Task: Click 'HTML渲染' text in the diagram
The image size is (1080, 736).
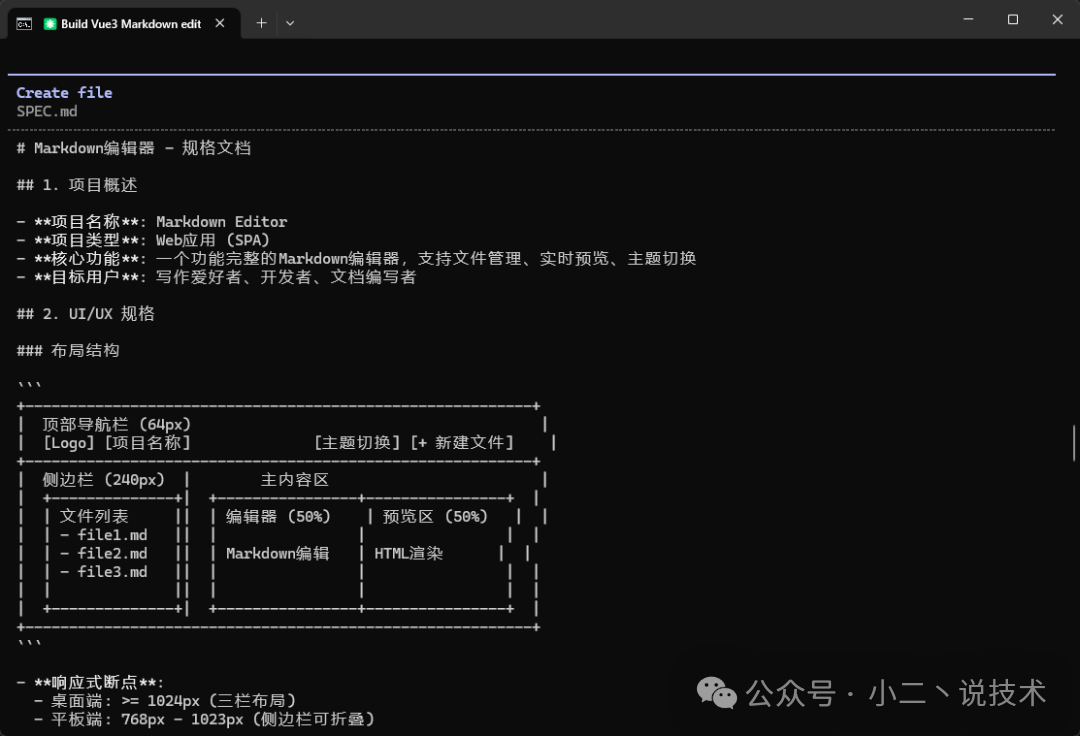Action: pyautogui.click(x=408, y=554)
